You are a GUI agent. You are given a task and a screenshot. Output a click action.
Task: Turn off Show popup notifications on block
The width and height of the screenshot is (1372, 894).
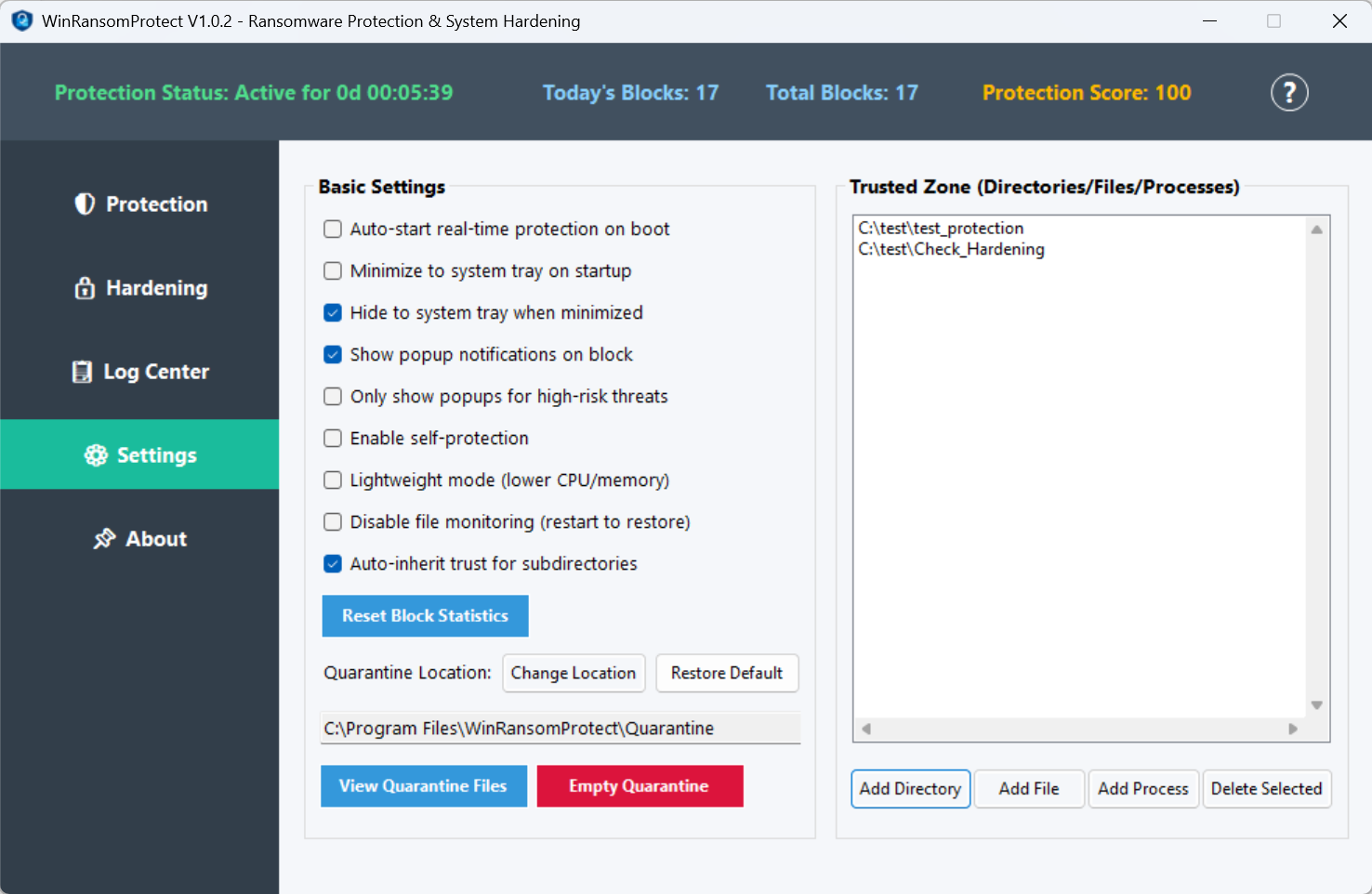pos(333,354)
